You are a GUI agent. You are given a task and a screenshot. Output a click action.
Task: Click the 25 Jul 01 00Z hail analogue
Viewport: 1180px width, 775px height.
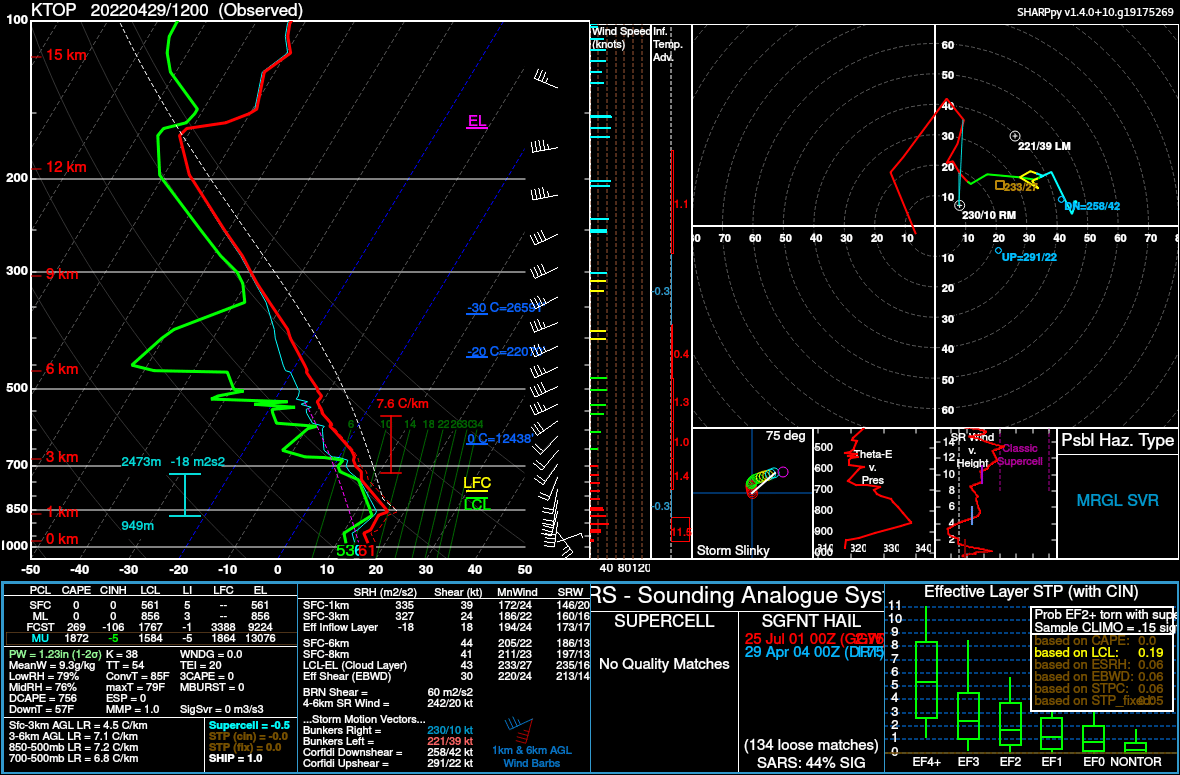click(808, 638)
